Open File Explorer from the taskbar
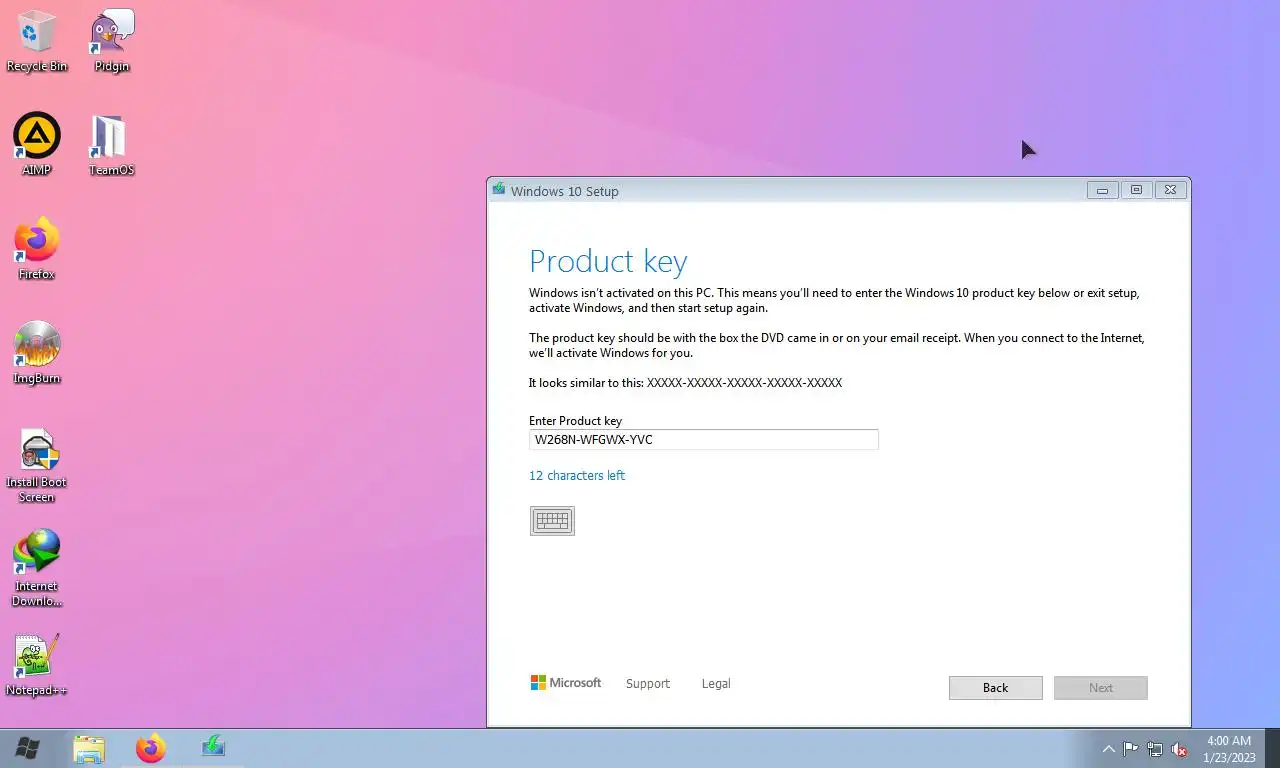The image size is (1280, 768). pyautogui.click(x=89, y=748)
